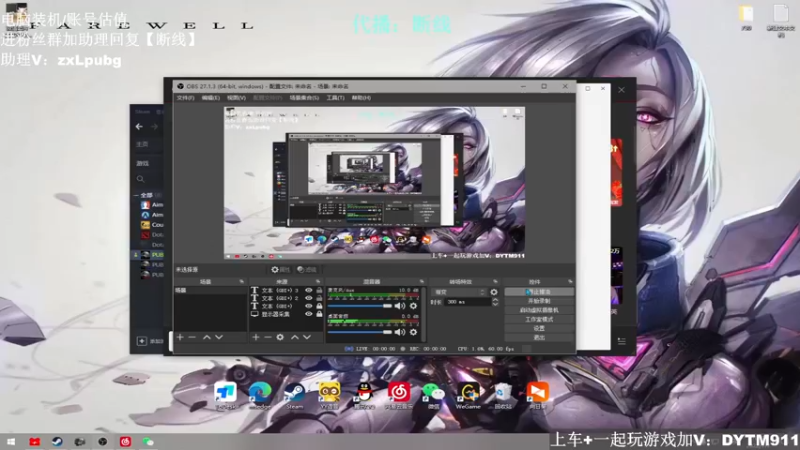Click 工作室模式 studio mode button
This screenshot has height=450, width=800.
(x=539, y=319)
